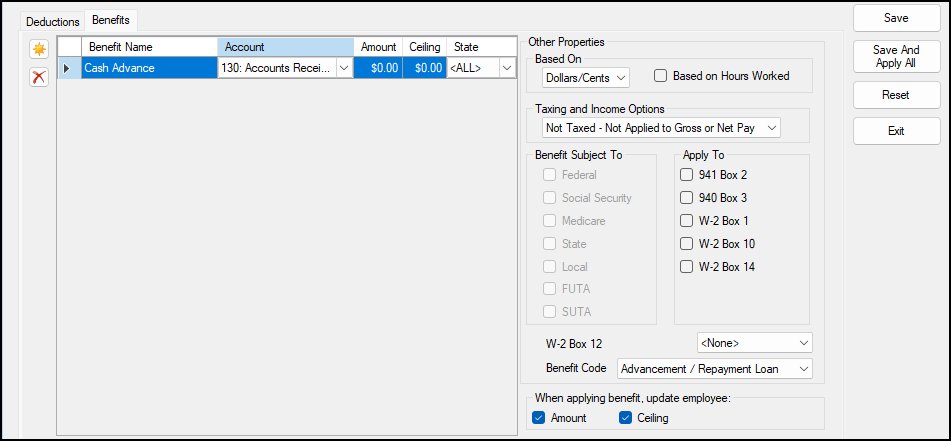Select the Cash Advance row indicator arrow
The height and width of the screenshot is (441, 951).
click(x=68, y=68)
